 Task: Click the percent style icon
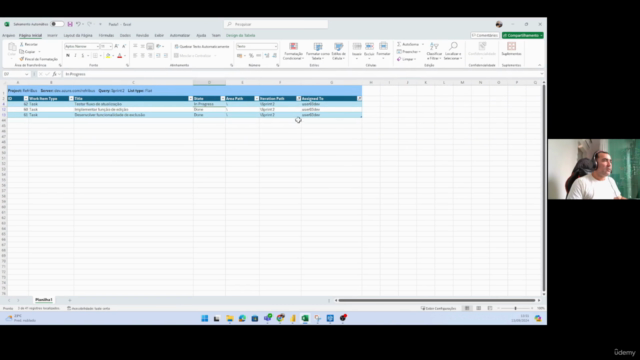coord(251,56)
